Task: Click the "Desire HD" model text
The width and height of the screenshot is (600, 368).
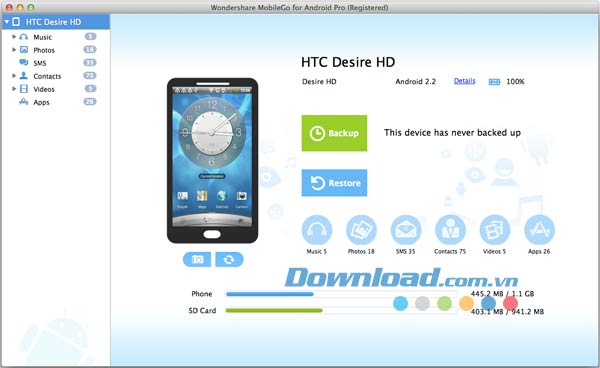Action: [x=319, y=81]
